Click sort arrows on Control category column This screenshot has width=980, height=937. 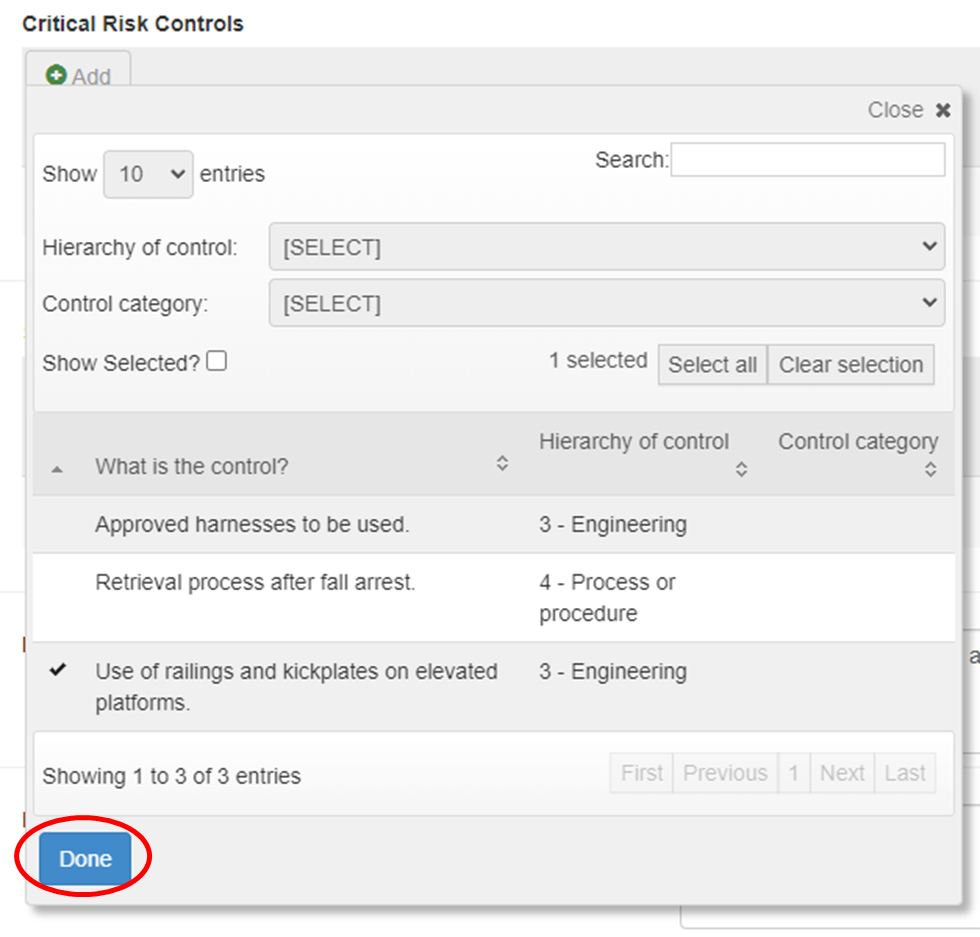click(930, 469)
